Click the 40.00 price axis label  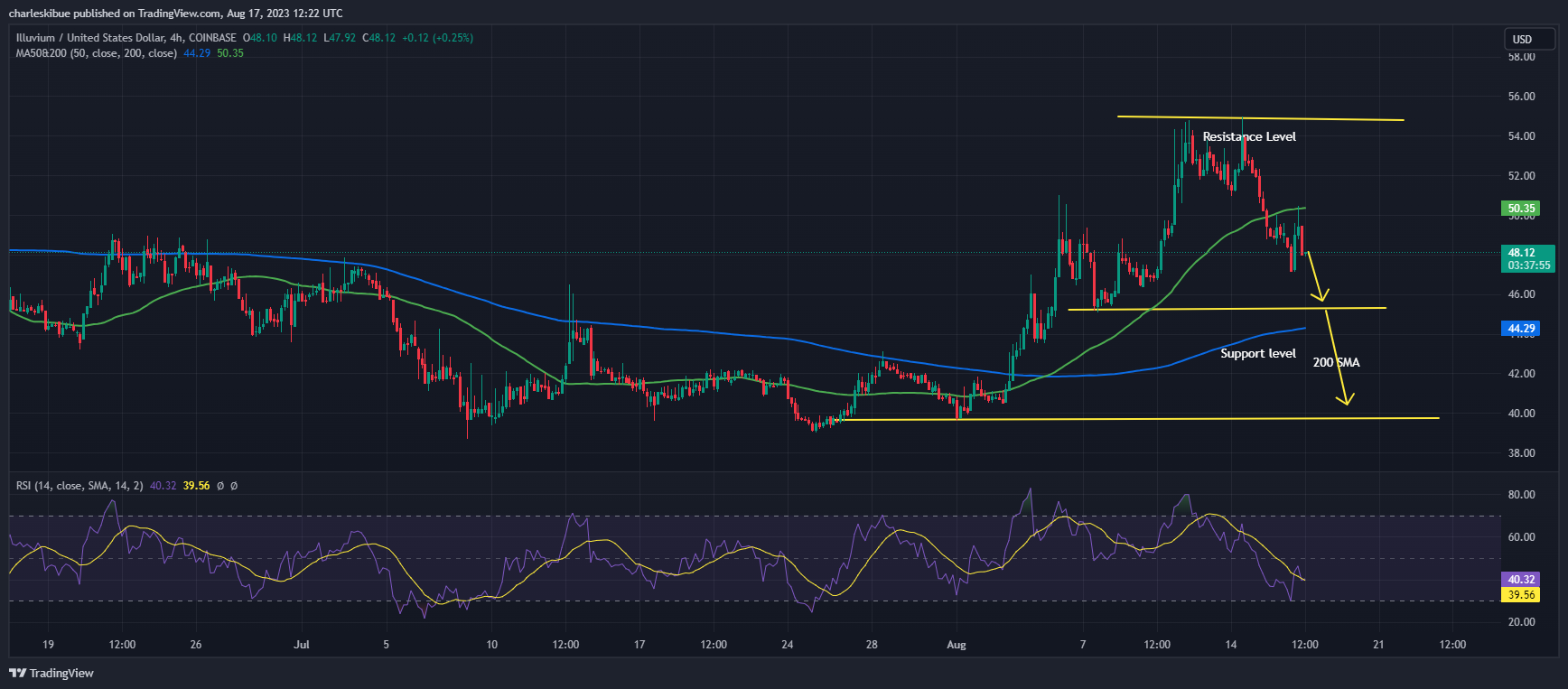click(1522, 414)
